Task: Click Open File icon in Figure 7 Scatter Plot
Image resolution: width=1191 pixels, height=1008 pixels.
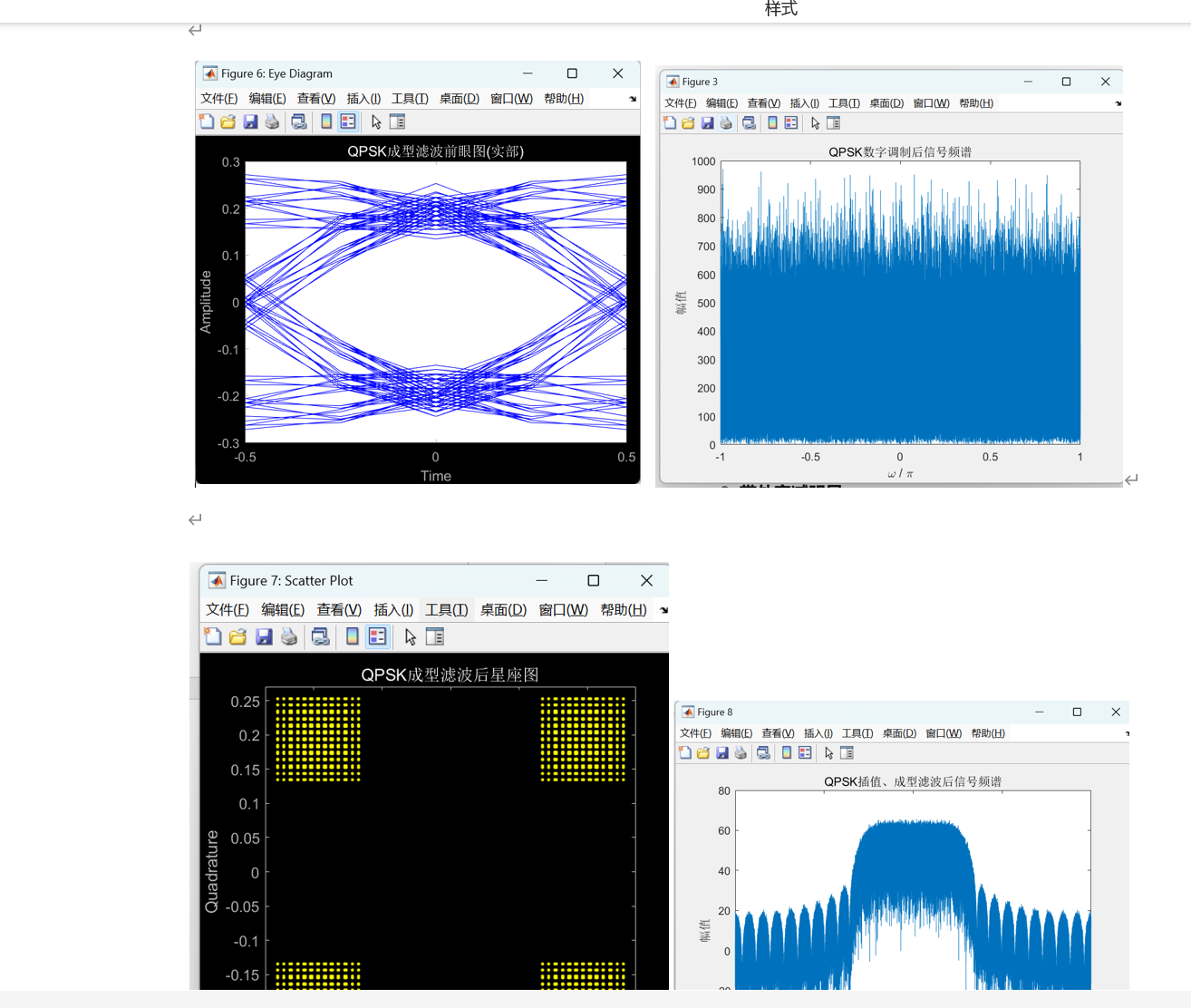Action: pyautogui.click(x=238, y=636)
